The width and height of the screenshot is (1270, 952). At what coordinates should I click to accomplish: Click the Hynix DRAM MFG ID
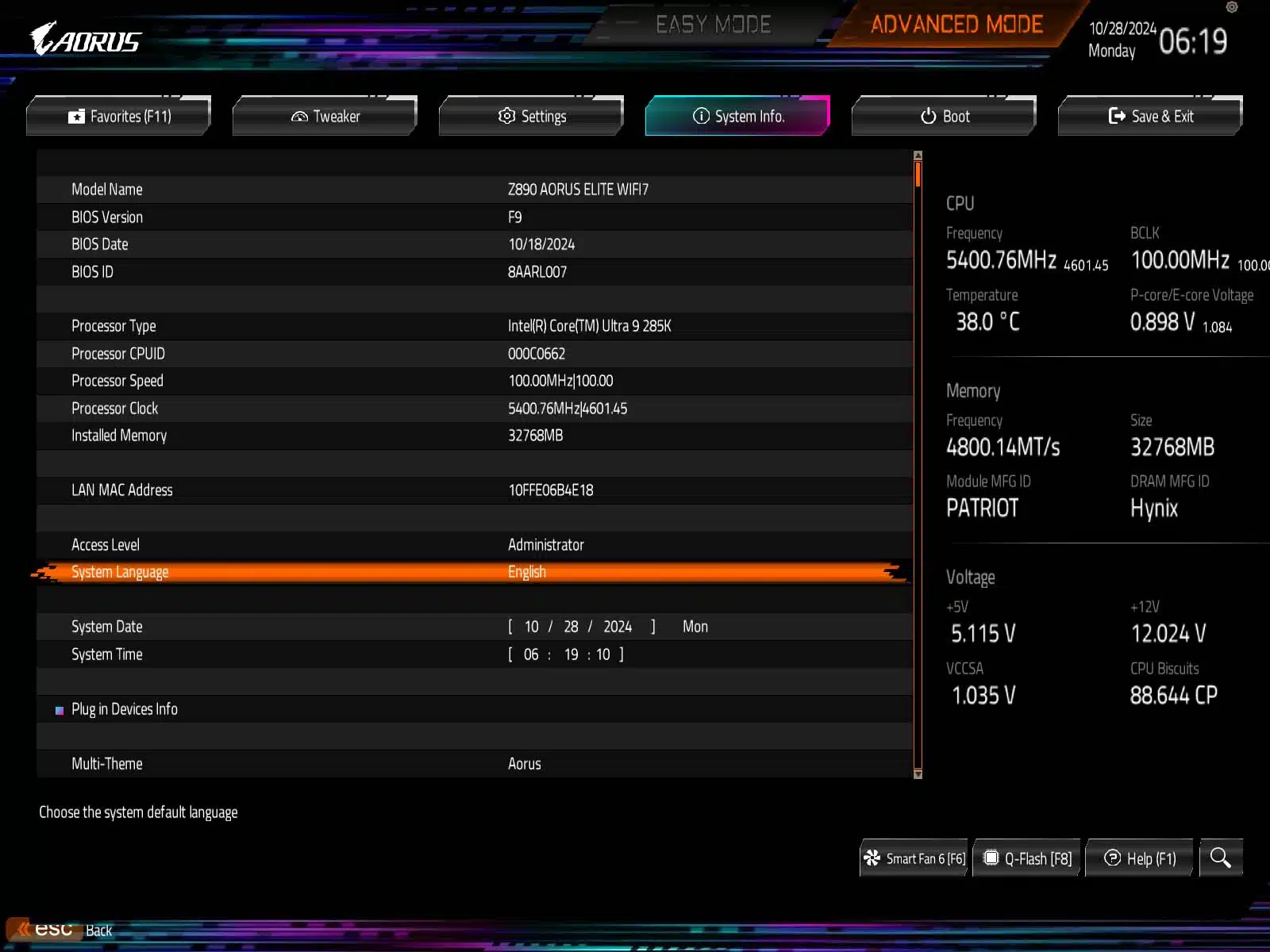1154,509
